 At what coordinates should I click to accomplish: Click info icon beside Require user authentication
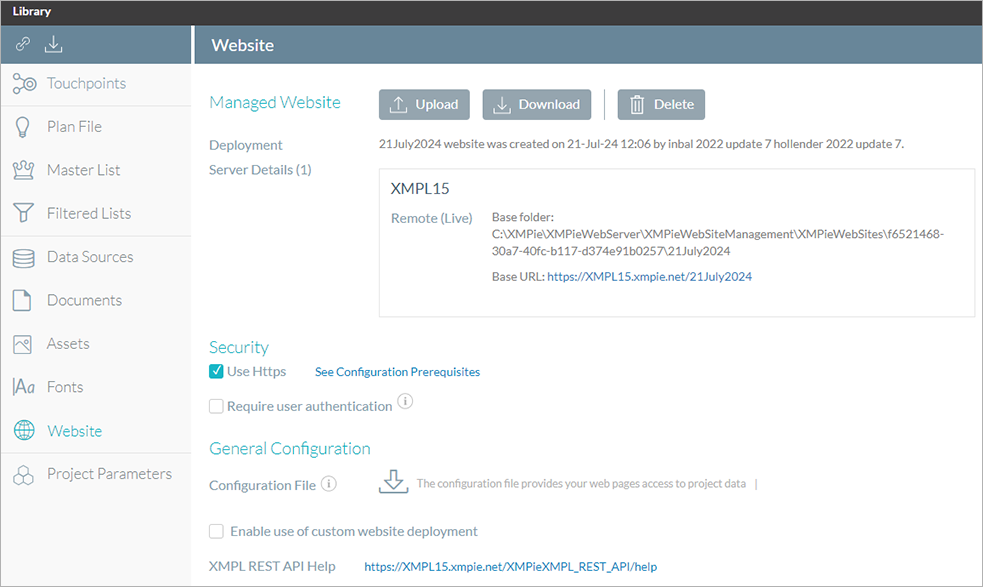[405, 401]
